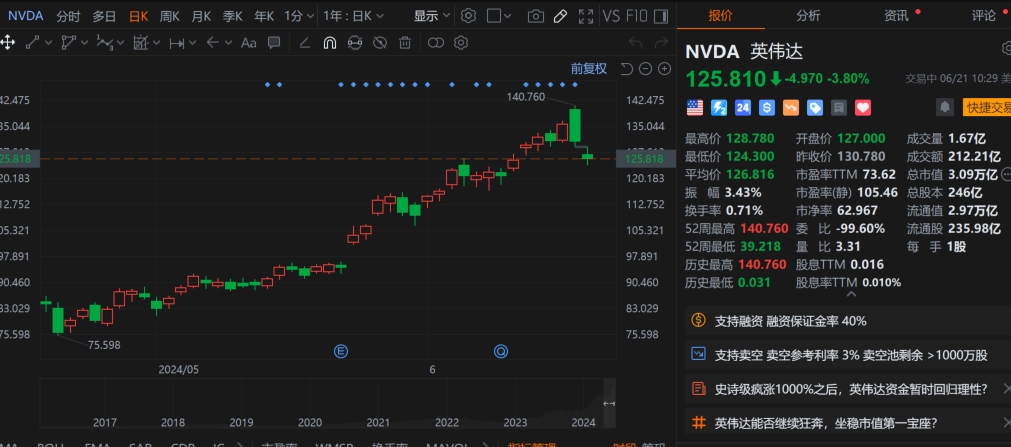Open the 分析 analysis tab

point(809,15)
